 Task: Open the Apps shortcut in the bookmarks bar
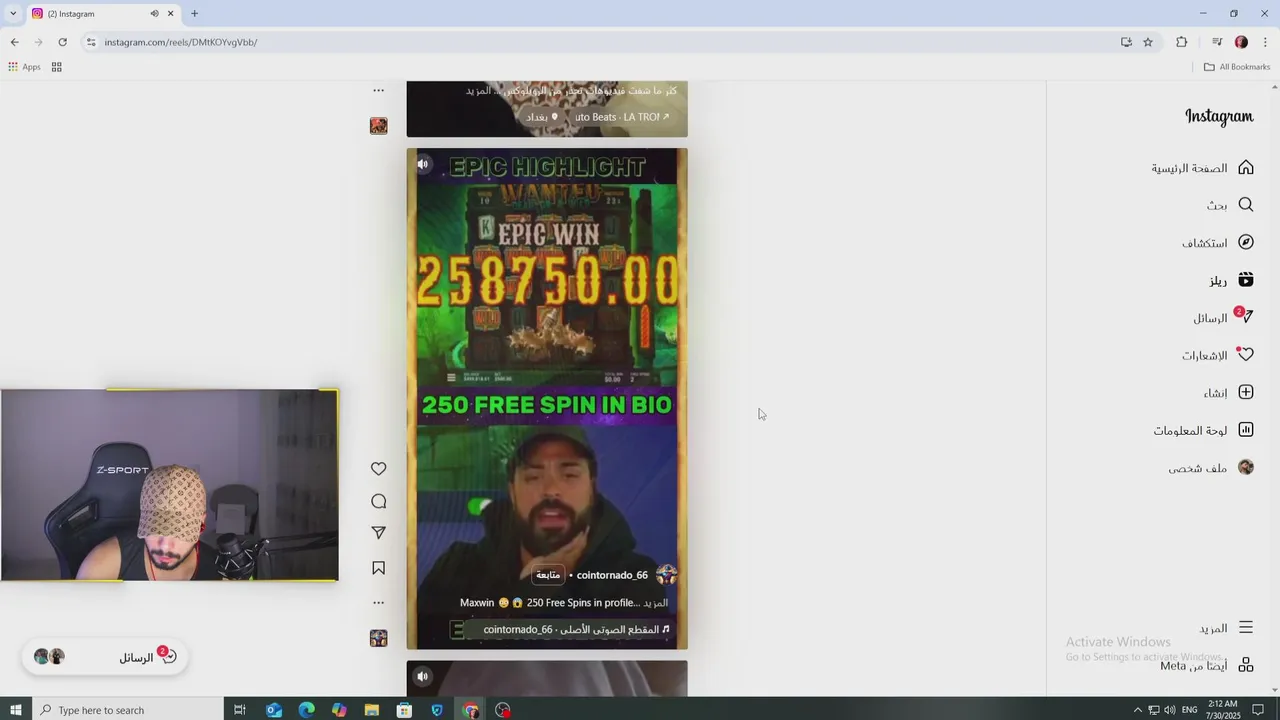pos(24,67)
